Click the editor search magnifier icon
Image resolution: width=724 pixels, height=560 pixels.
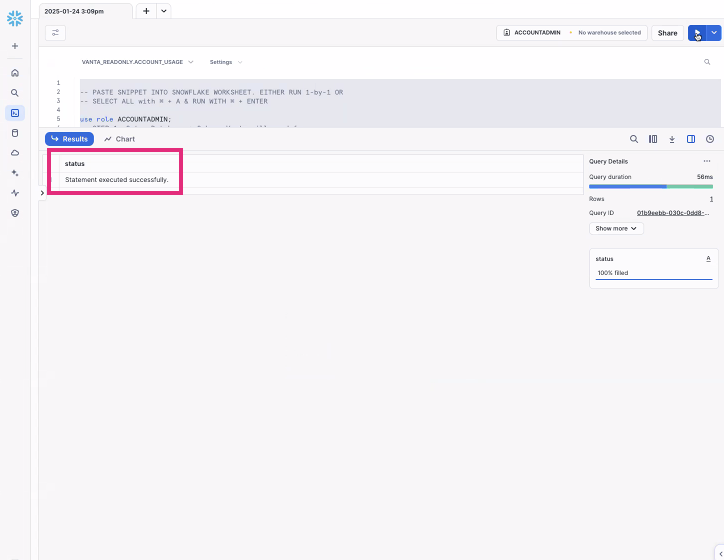(x=707, y=62)
